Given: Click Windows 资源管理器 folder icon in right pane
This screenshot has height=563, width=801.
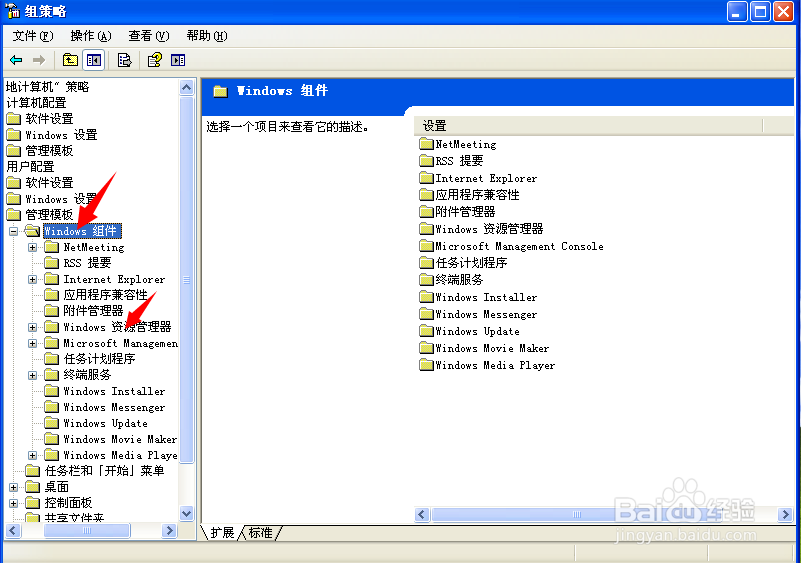Looking at the screenshot, I should click(x=426, y=229).
